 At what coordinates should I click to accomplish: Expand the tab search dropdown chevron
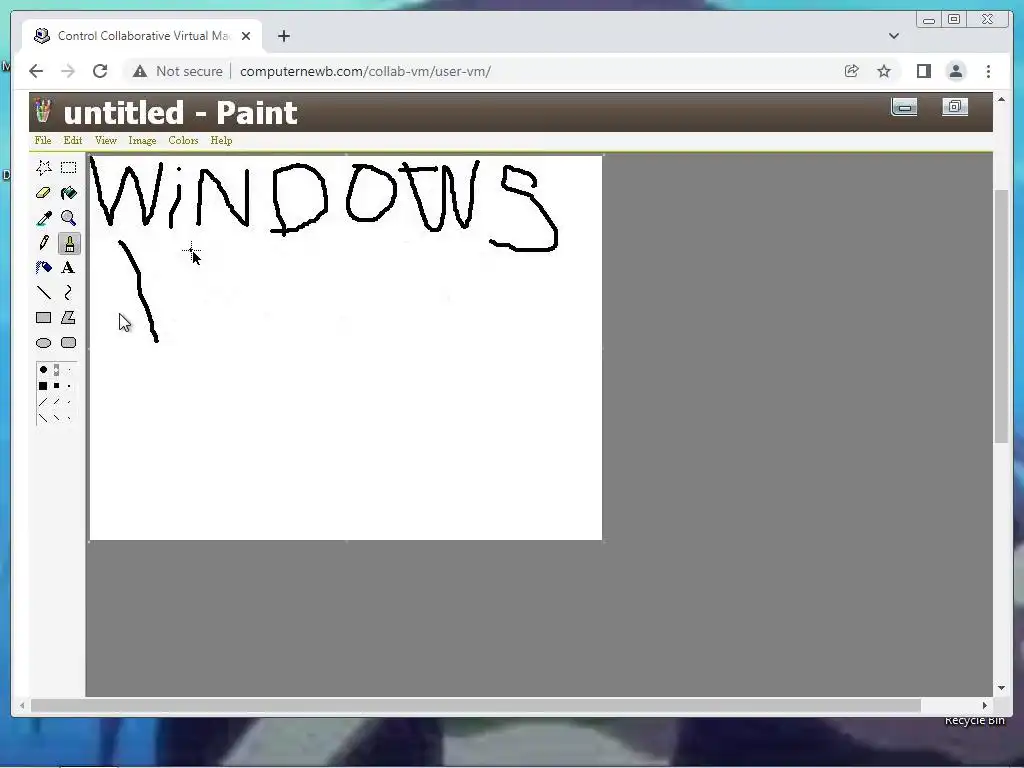click(x=894, y=36)
